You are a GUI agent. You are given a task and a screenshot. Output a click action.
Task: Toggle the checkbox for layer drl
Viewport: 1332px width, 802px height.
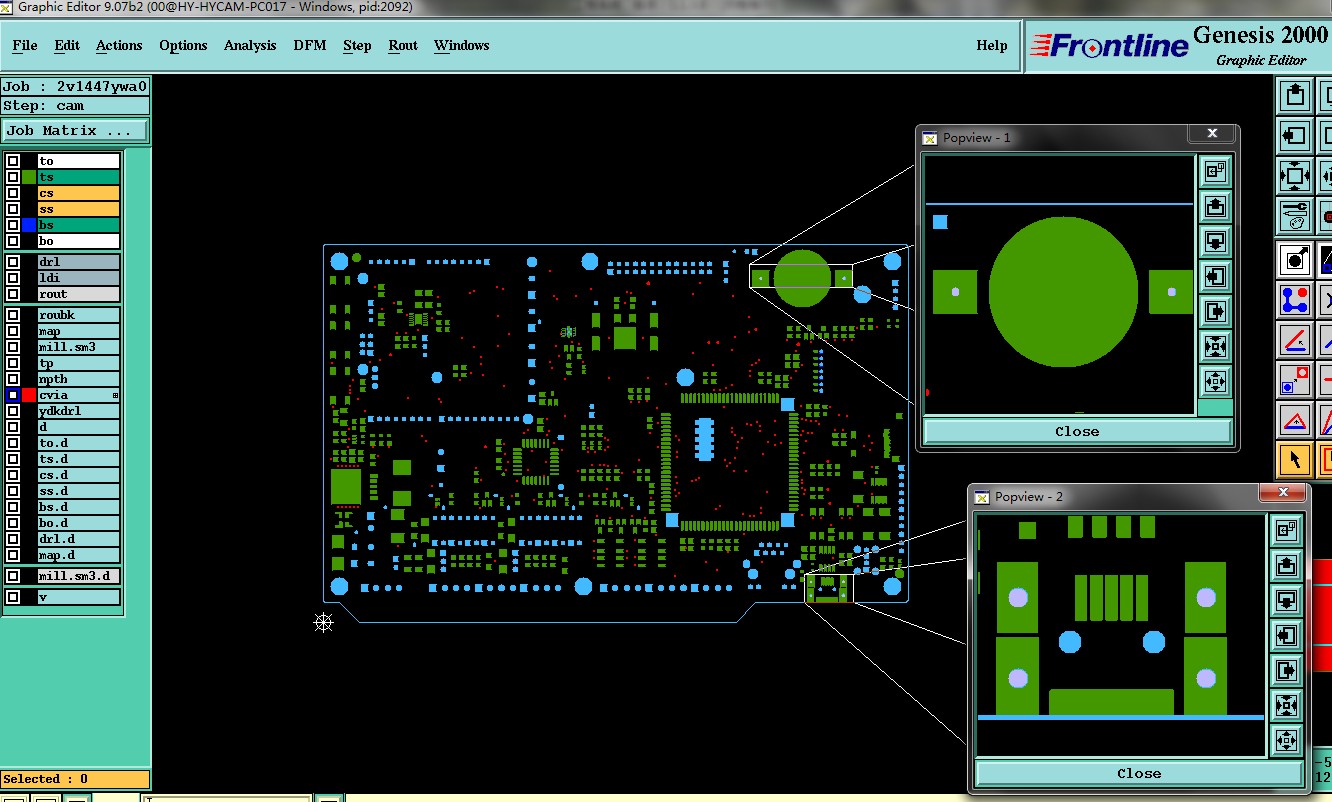click(13, 262)
